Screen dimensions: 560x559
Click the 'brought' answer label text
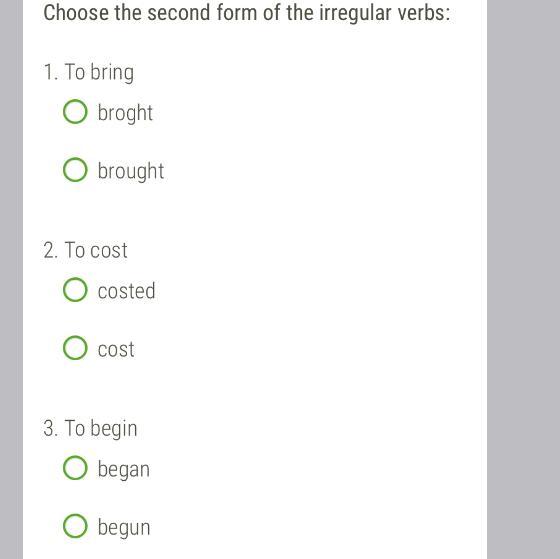click(131, 171)
